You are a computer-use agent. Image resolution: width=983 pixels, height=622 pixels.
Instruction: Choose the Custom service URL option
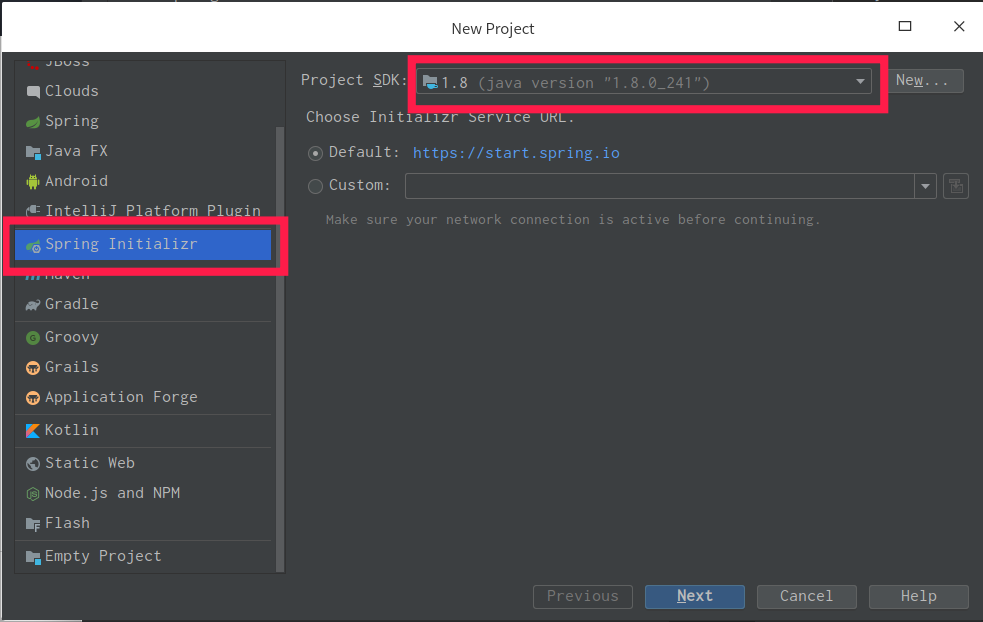[x=315, y=186]
